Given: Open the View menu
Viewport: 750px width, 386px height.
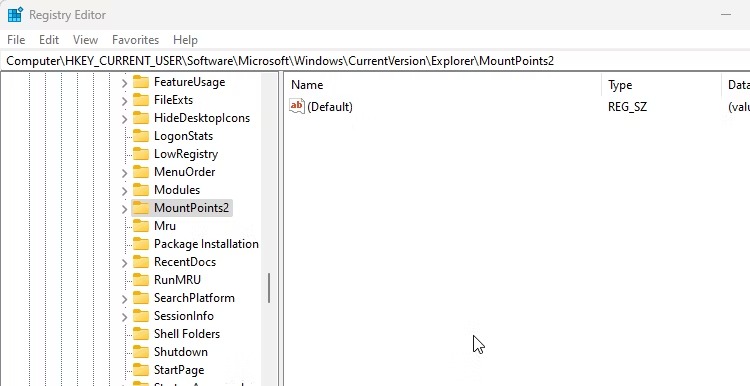Looking at the screenshot, I should [85, 40].
